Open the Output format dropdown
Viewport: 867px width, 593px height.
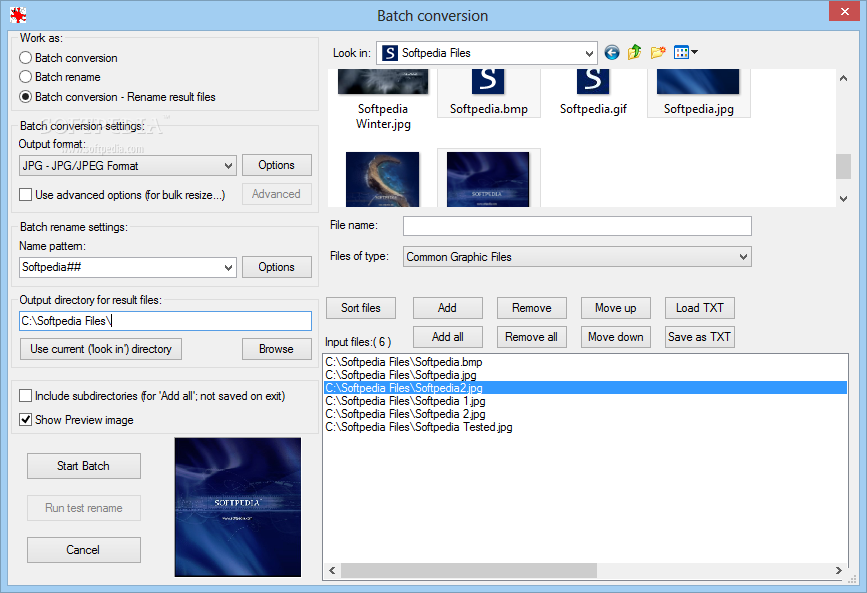[x=128, y=165]
